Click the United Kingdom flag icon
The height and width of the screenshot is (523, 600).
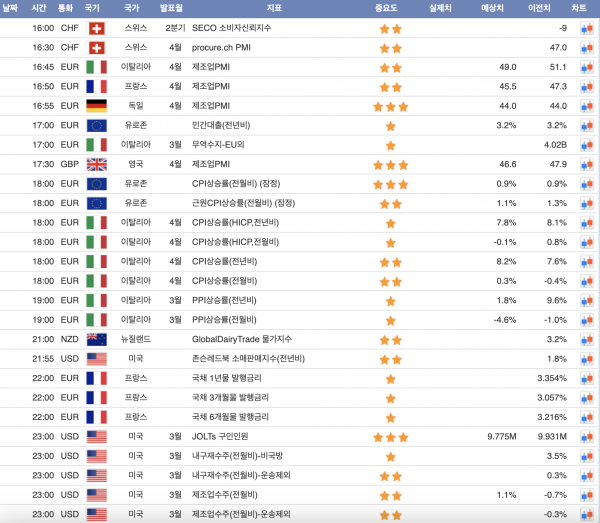coord(97,164)
